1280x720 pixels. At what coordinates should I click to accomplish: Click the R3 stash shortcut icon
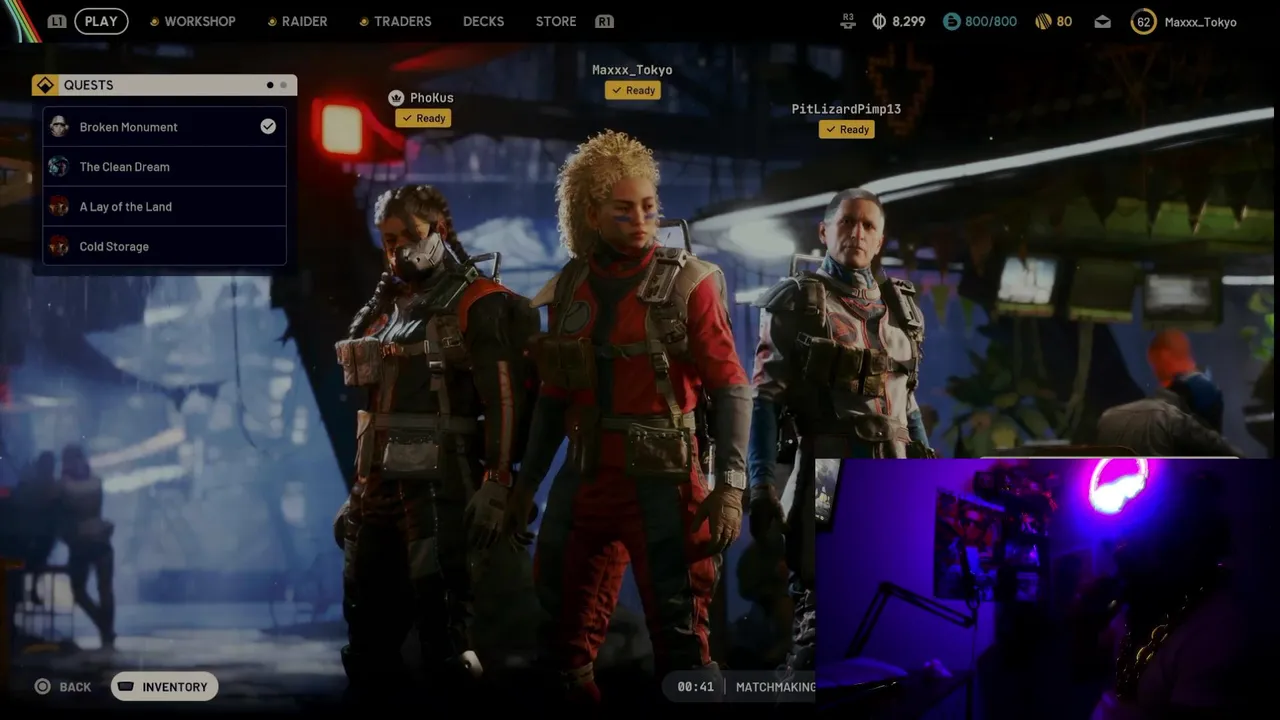click(x=848, y=21)
